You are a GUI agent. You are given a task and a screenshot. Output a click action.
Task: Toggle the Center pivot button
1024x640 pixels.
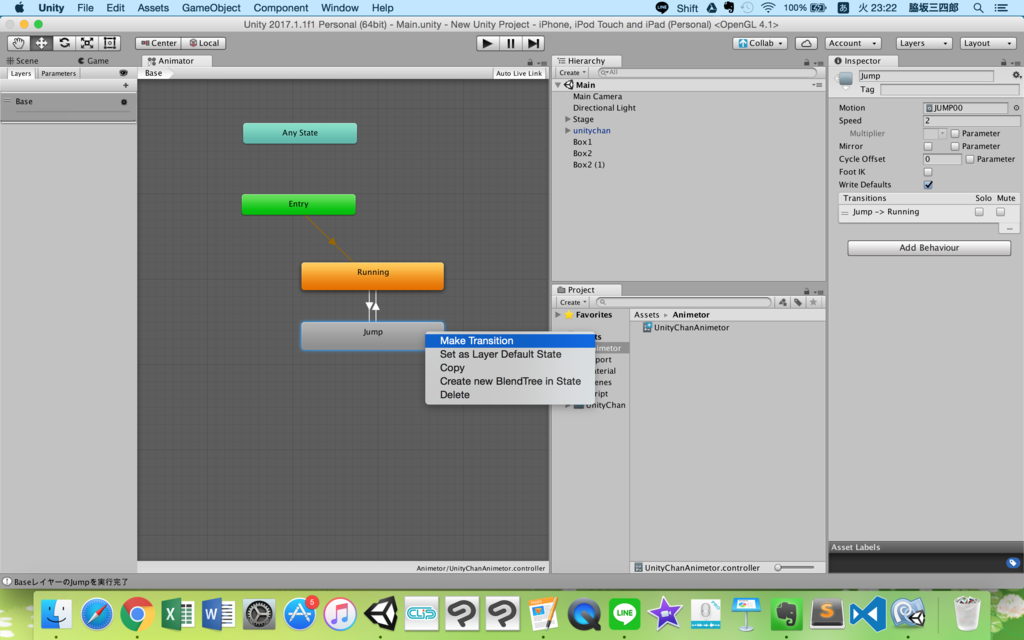[158, 43]
